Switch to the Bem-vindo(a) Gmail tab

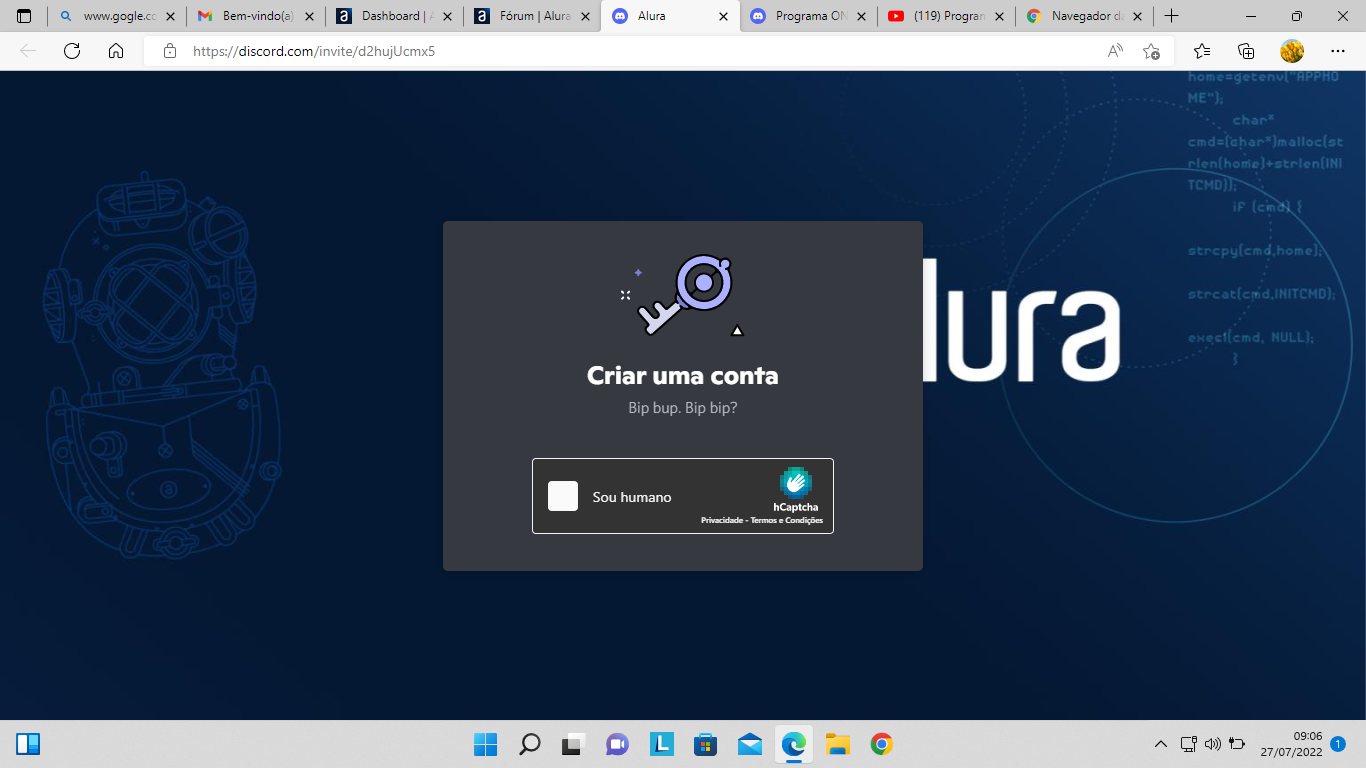pyautogui.click(x=255, y=16)
